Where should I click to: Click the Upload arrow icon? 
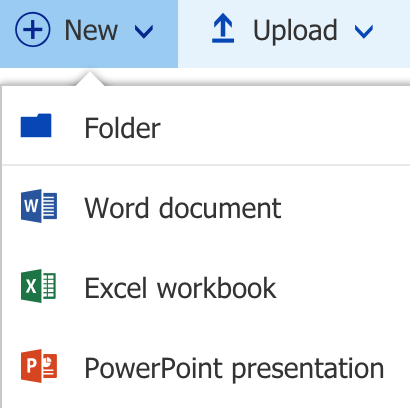(223, 29)
